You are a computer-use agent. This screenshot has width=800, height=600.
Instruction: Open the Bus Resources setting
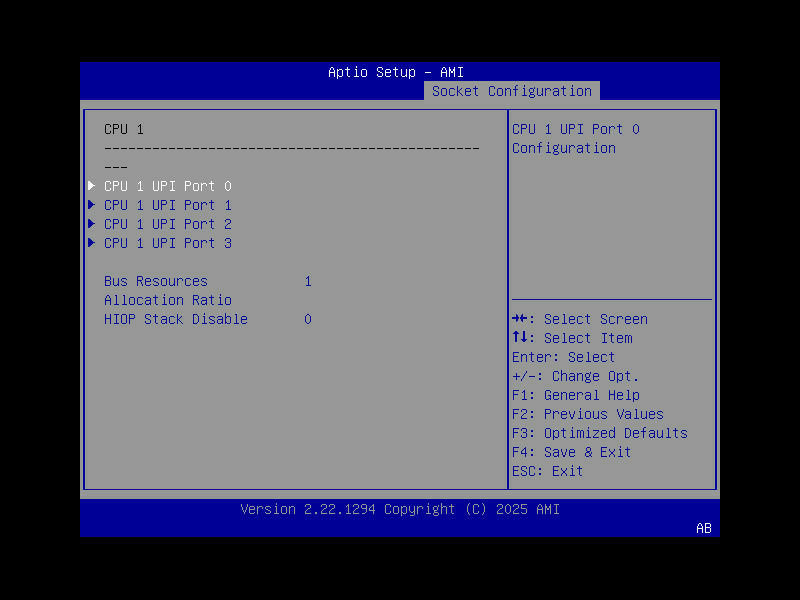[156, 280]
